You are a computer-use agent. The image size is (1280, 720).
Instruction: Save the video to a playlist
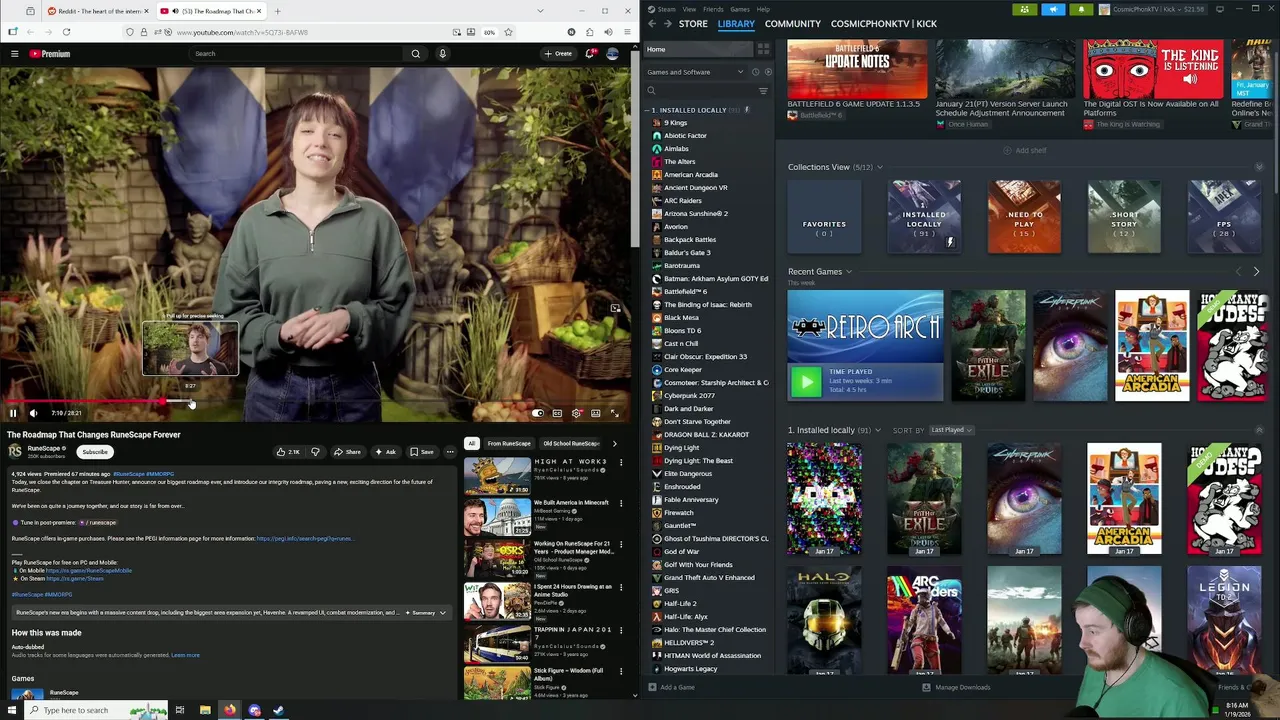pos(422,452)
